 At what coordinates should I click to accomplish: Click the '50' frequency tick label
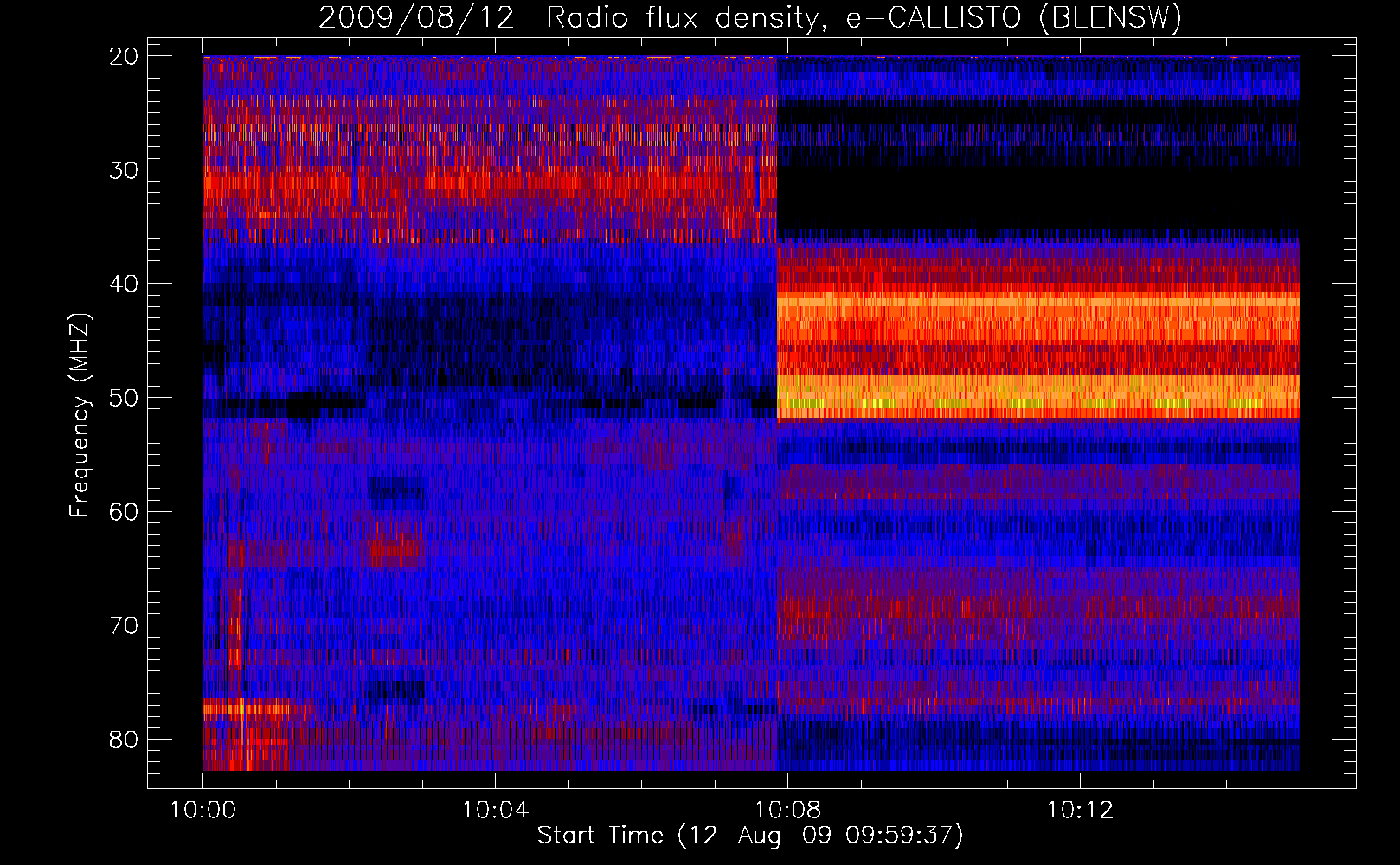point(124,398)
